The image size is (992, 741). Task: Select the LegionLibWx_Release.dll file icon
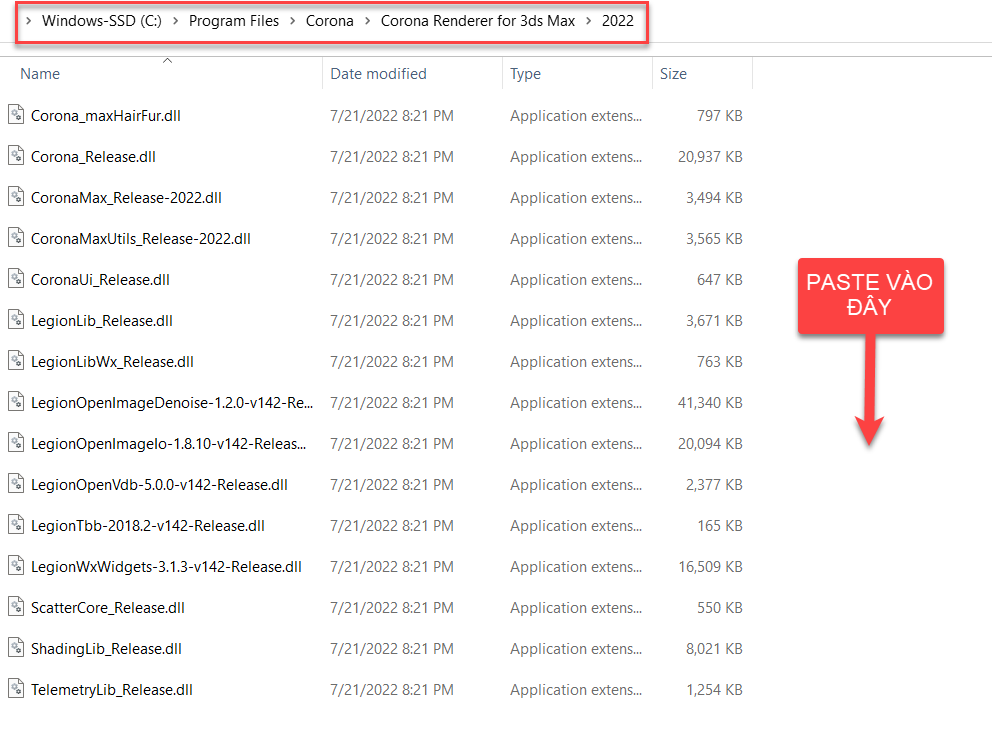16,361
